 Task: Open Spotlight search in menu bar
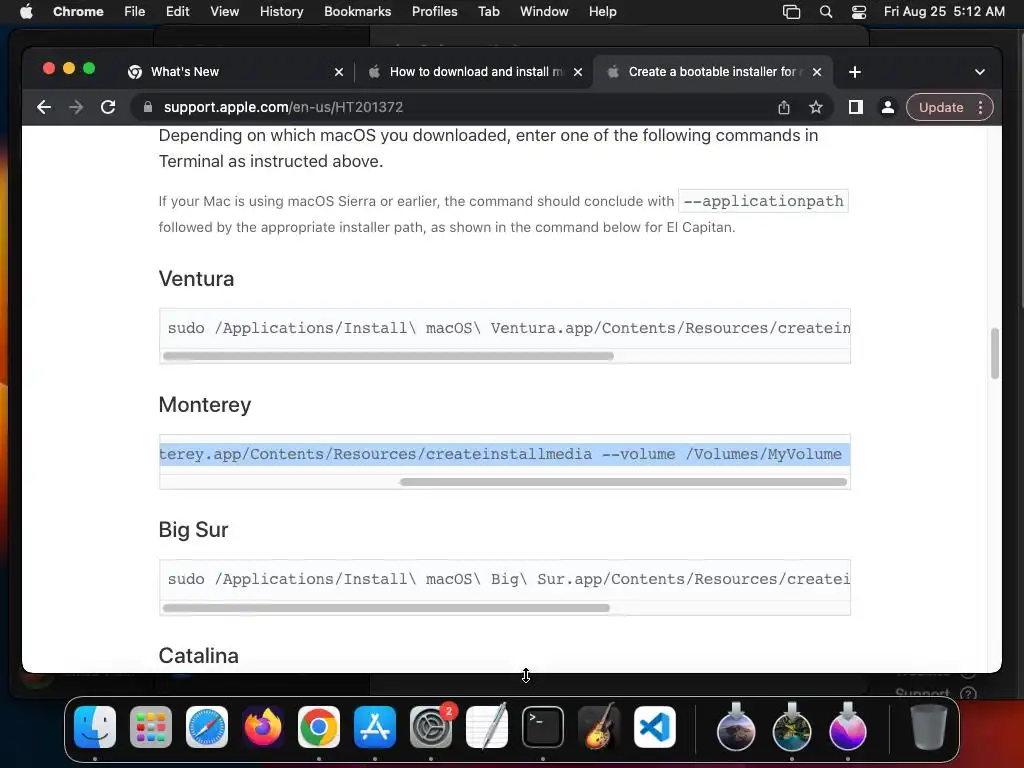click(825, 11)
